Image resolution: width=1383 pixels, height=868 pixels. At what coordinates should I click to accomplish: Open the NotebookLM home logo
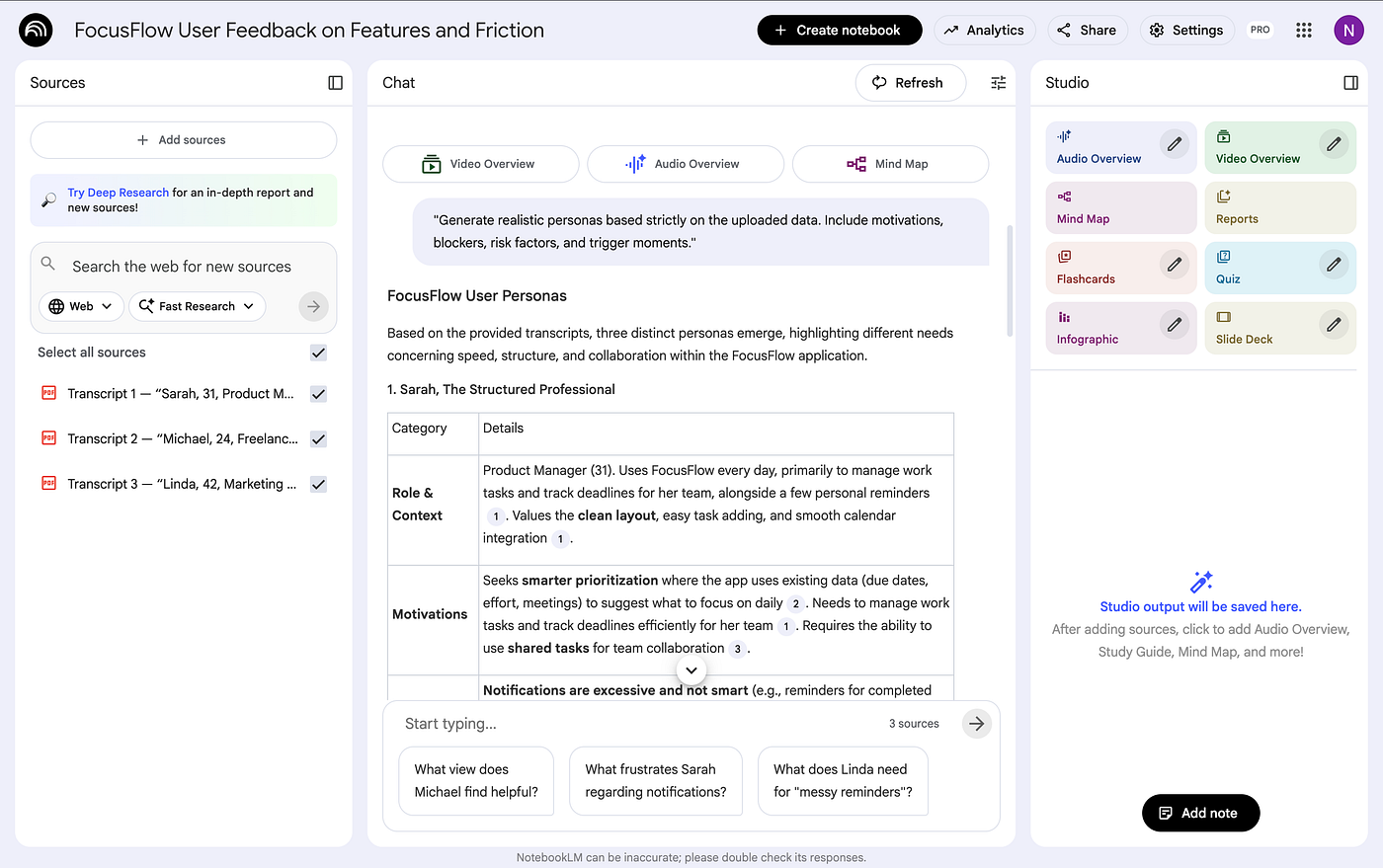point(36,31)
